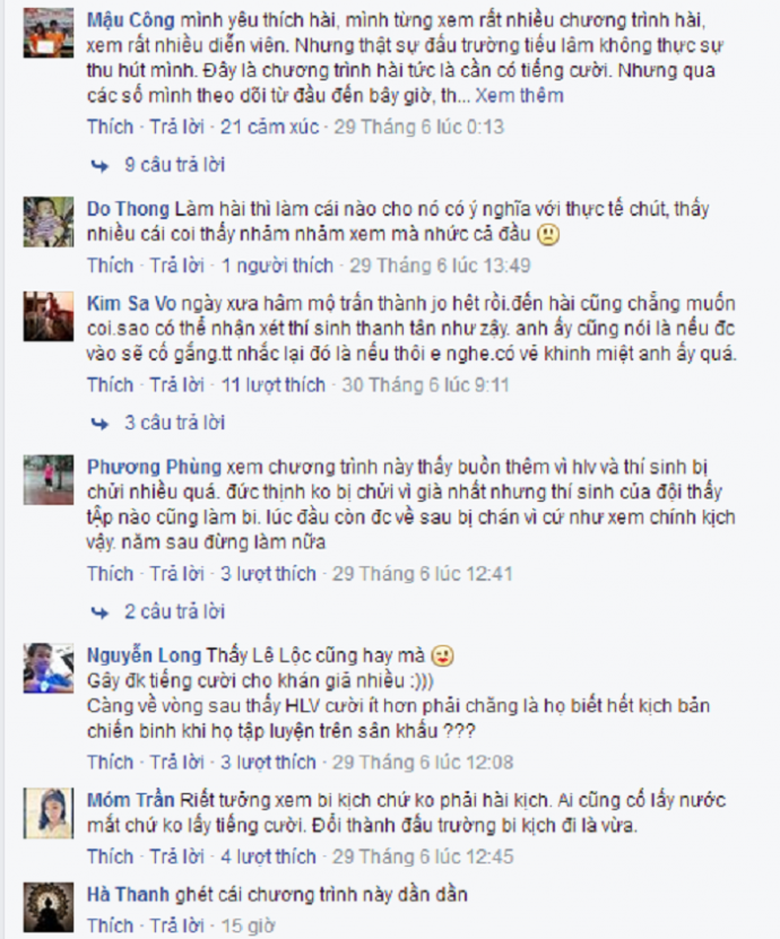
Task: Open the Phương Phùng profile name link
Action: (154, 467)
